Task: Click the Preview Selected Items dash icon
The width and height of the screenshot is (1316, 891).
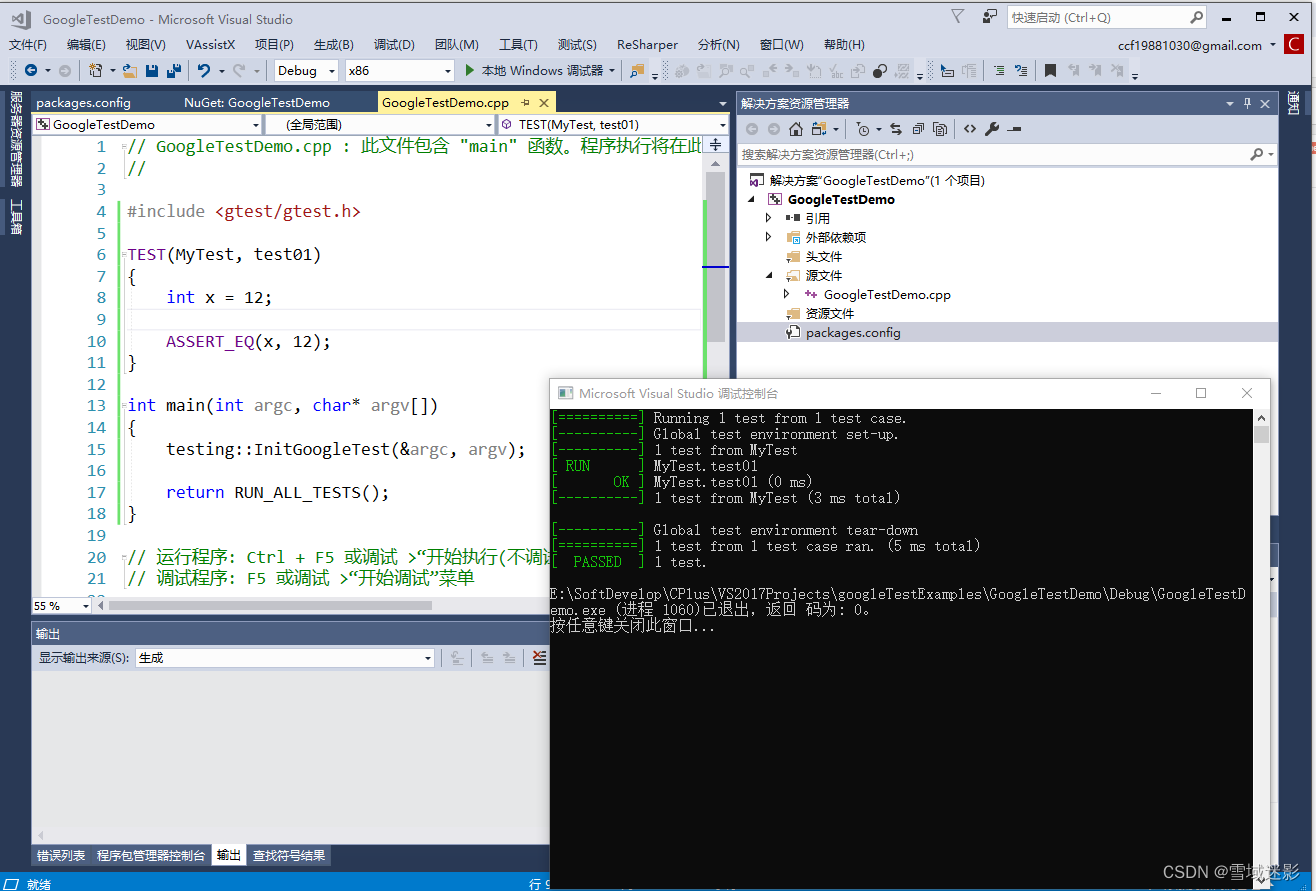Action: point(1014,129)
